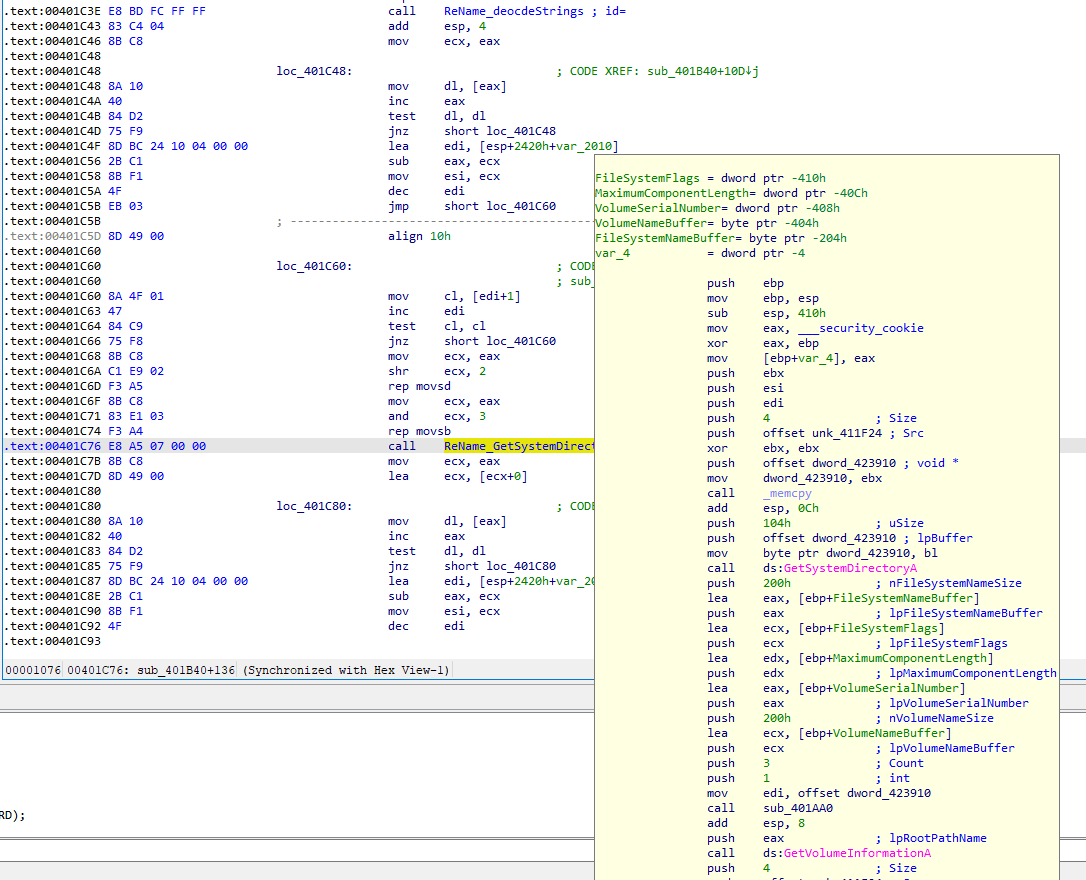
Task: Click '[ebp+VolumeSerialNumber]' lea operand
Action: [882, 688]
